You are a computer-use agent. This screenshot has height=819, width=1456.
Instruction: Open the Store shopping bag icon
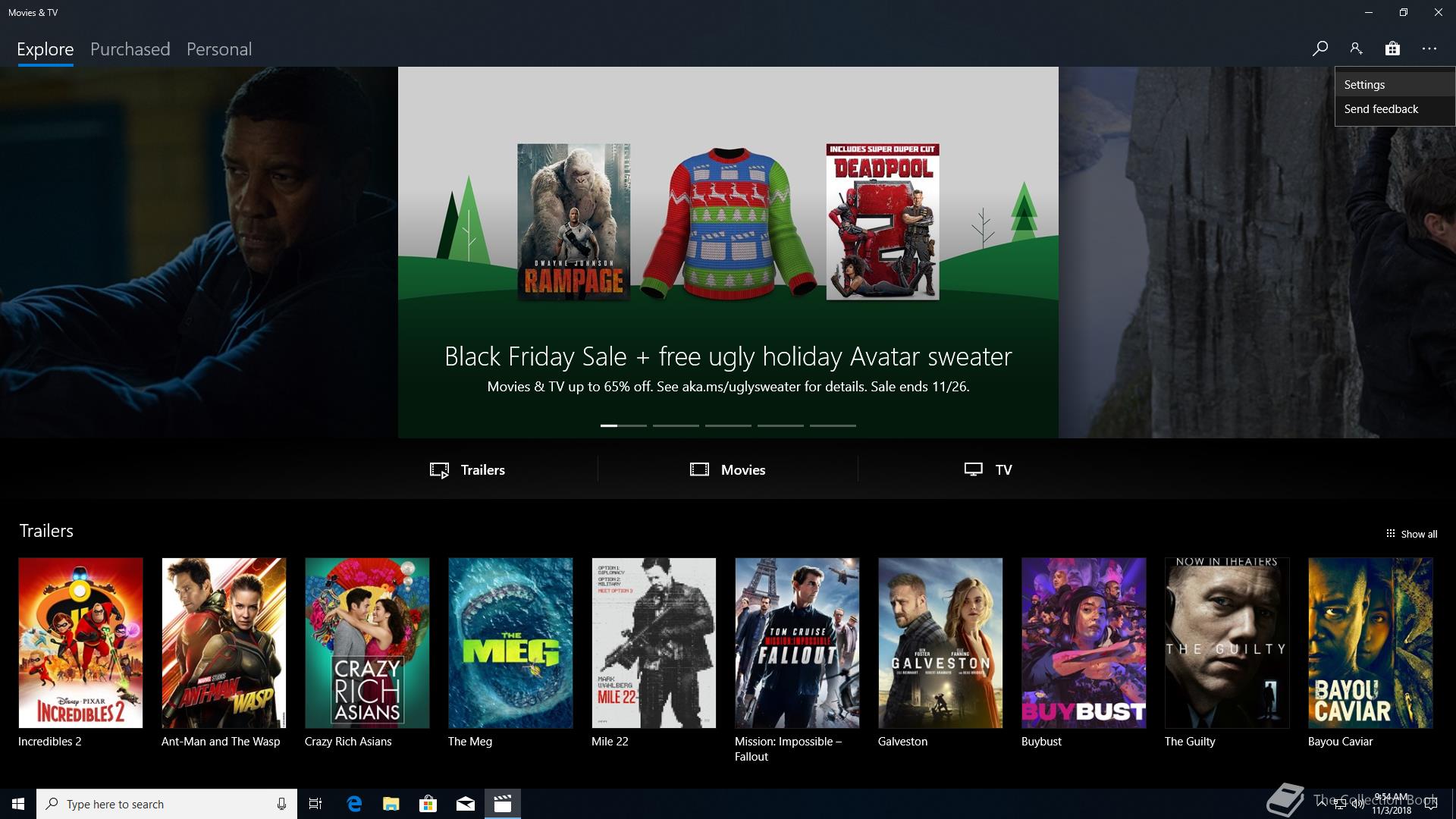[x=1392, y=49]
